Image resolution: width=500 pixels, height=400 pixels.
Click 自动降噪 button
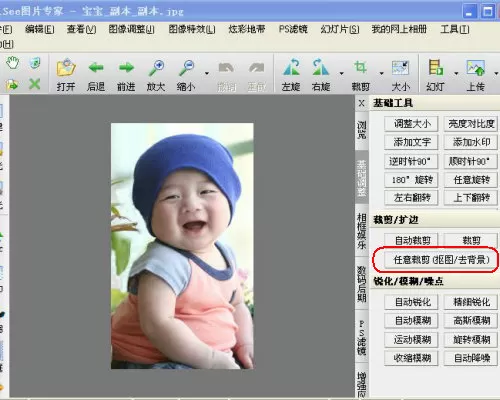471,358
